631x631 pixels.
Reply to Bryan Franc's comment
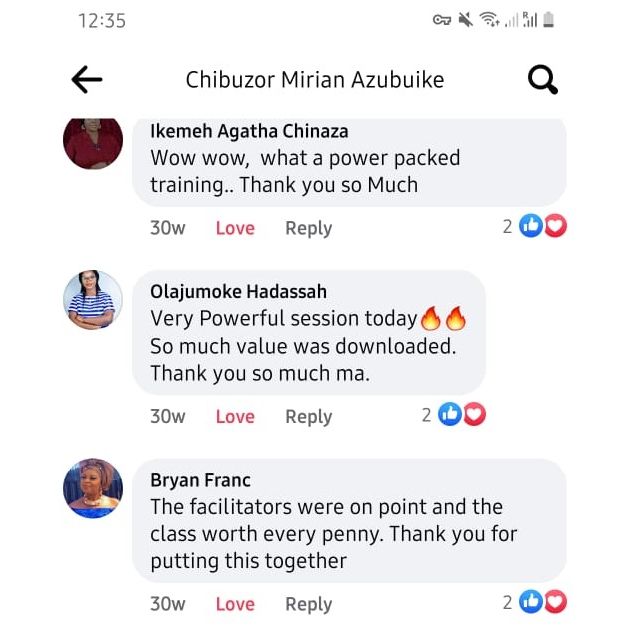coord(309,604)
